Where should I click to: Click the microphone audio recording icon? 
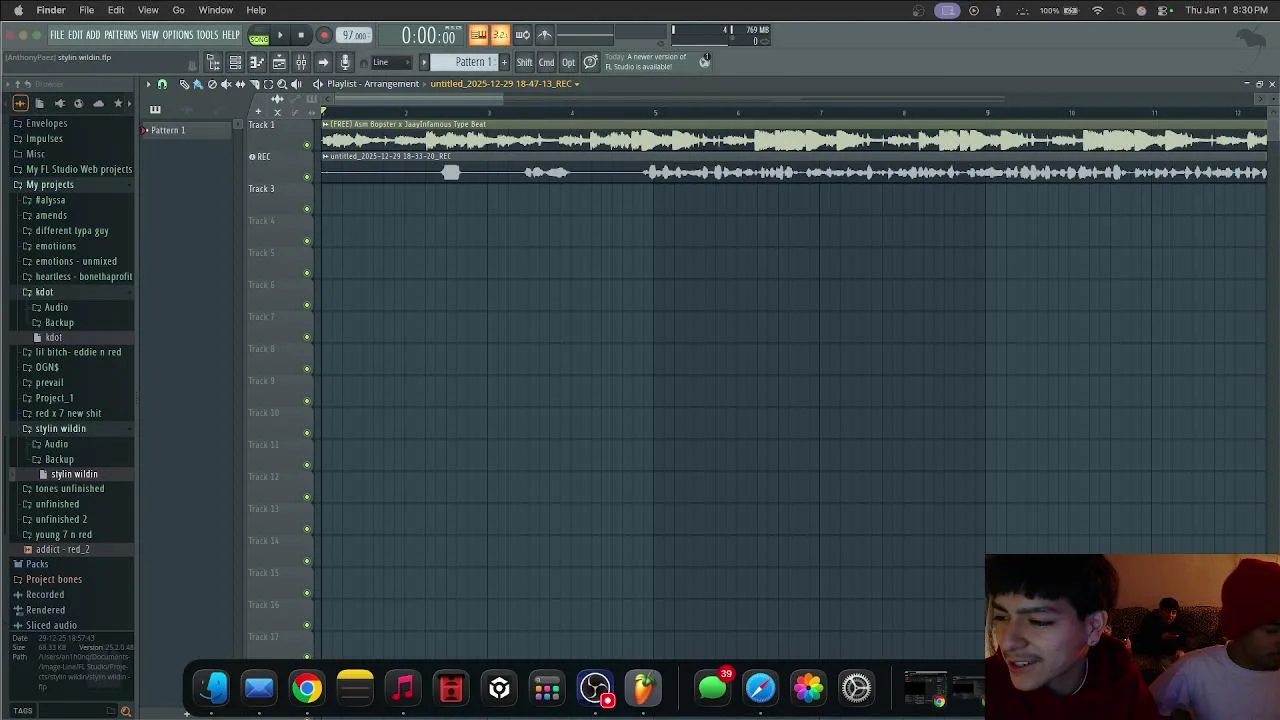345,62
